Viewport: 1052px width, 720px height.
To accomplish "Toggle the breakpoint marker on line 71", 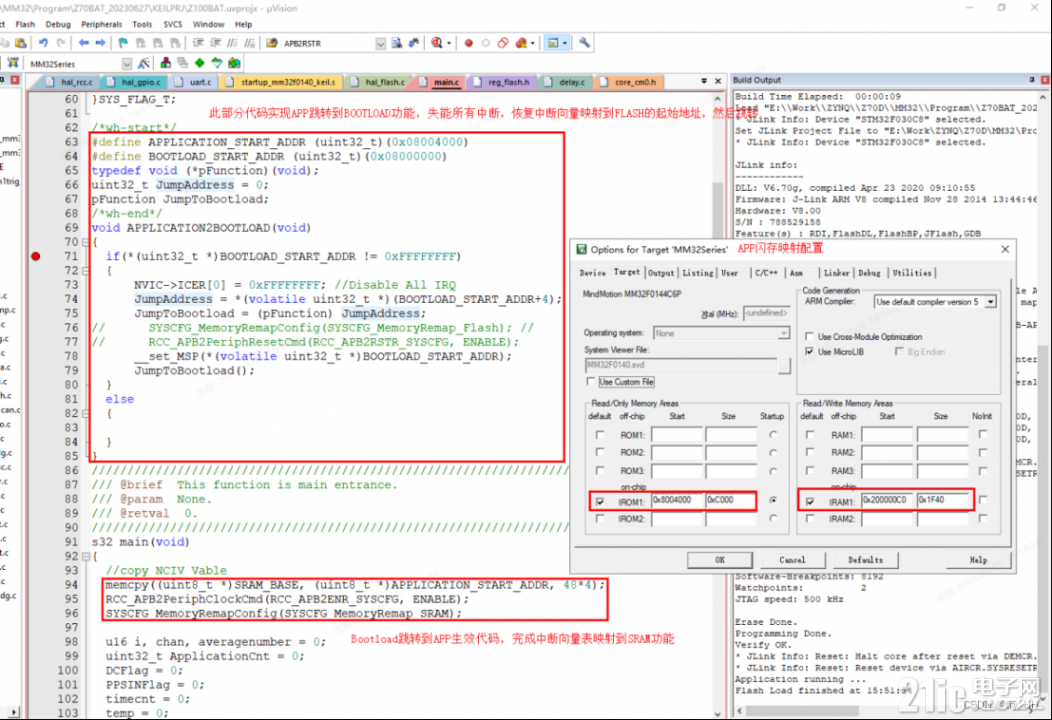I will 36,256.
